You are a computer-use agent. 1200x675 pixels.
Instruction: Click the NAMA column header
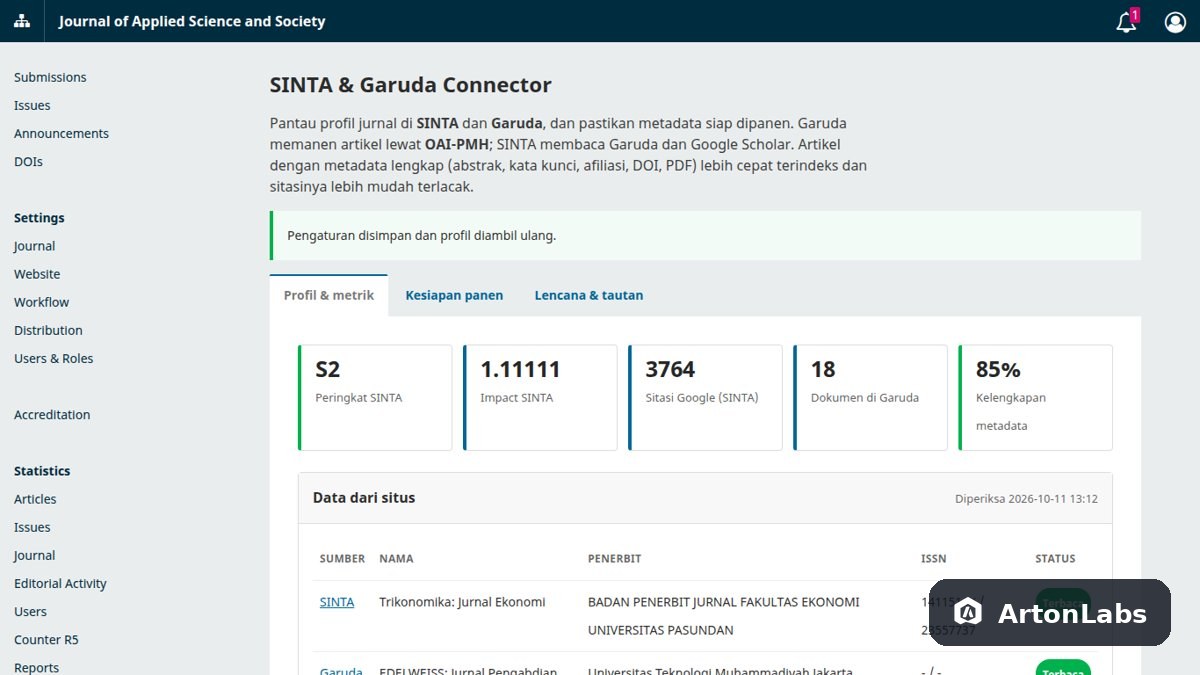(396, 558)
